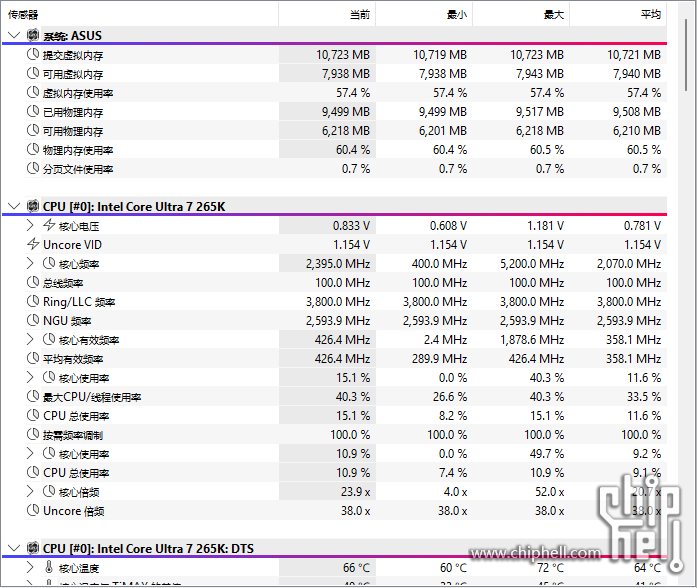Select the 按需频率调制 row label
This screenshot has width=697, height=588.
[73, 435]
